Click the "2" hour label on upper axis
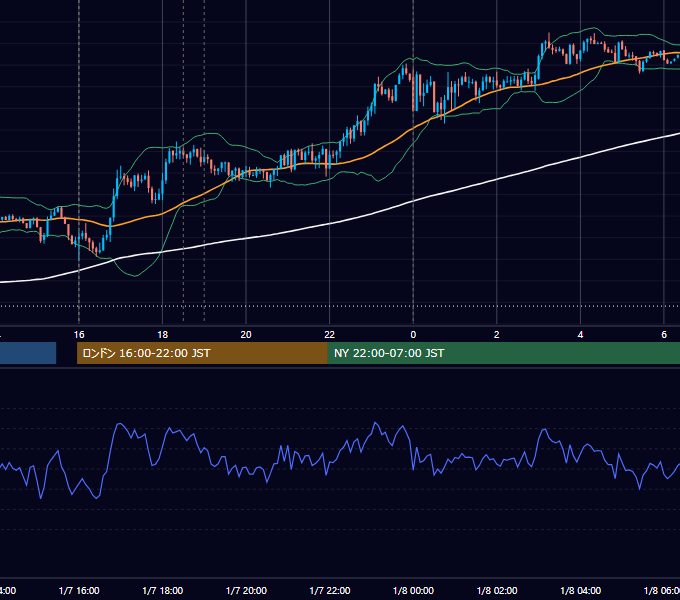 (x=497, y=335)
